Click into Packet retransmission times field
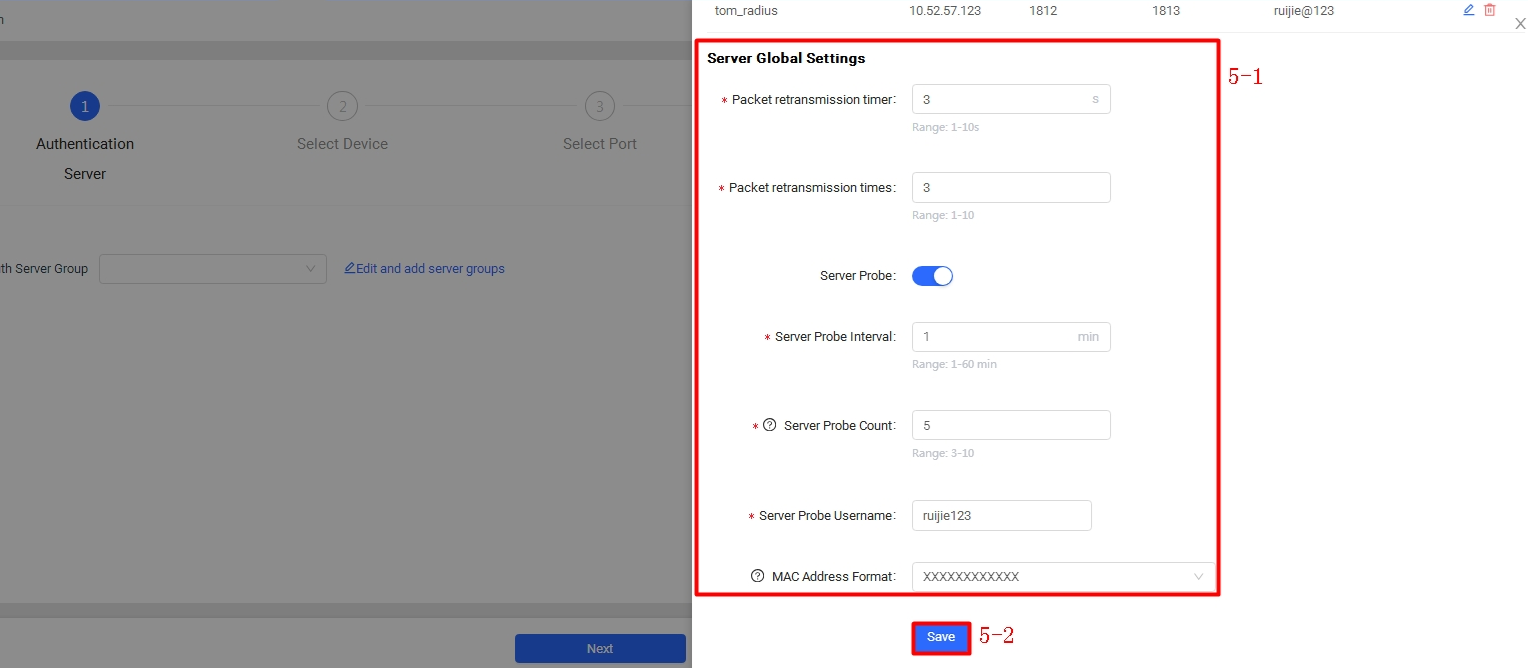This screenshot has height=668, width=1528. pos(1010,188)
